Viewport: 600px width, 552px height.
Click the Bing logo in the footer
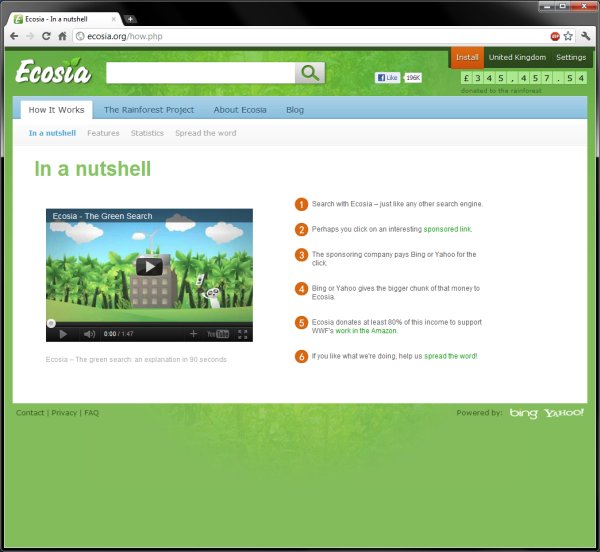tap(523, 413)
